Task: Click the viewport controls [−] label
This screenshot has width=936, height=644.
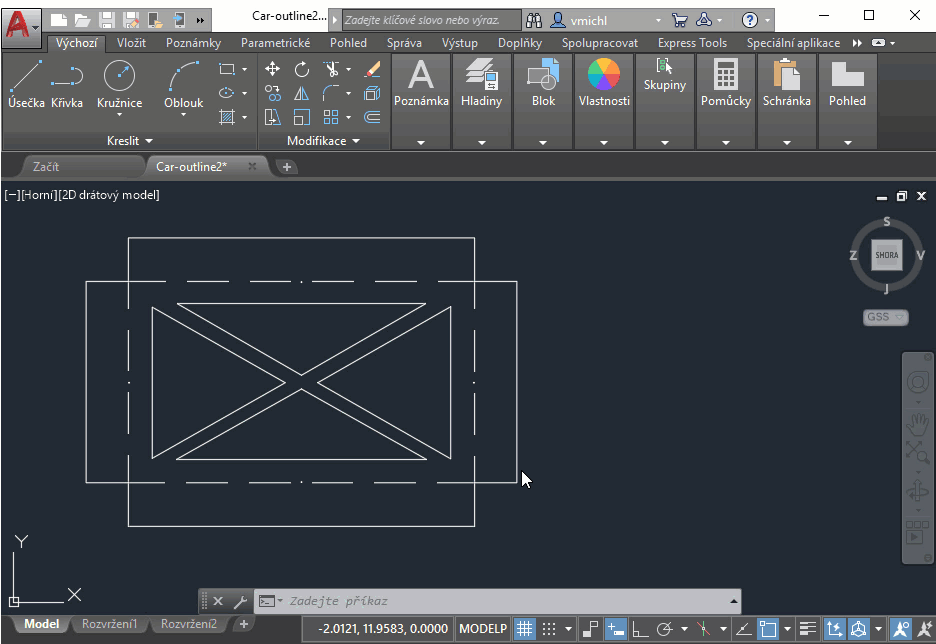Action: pyautogui.click(x=12, y=195)
